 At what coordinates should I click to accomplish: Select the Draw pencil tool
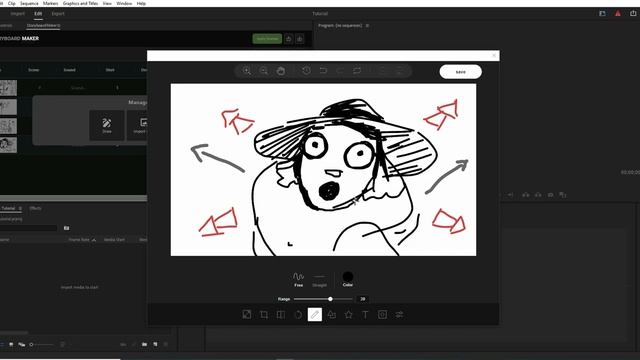pyautogui.click(x=315, y=315)
